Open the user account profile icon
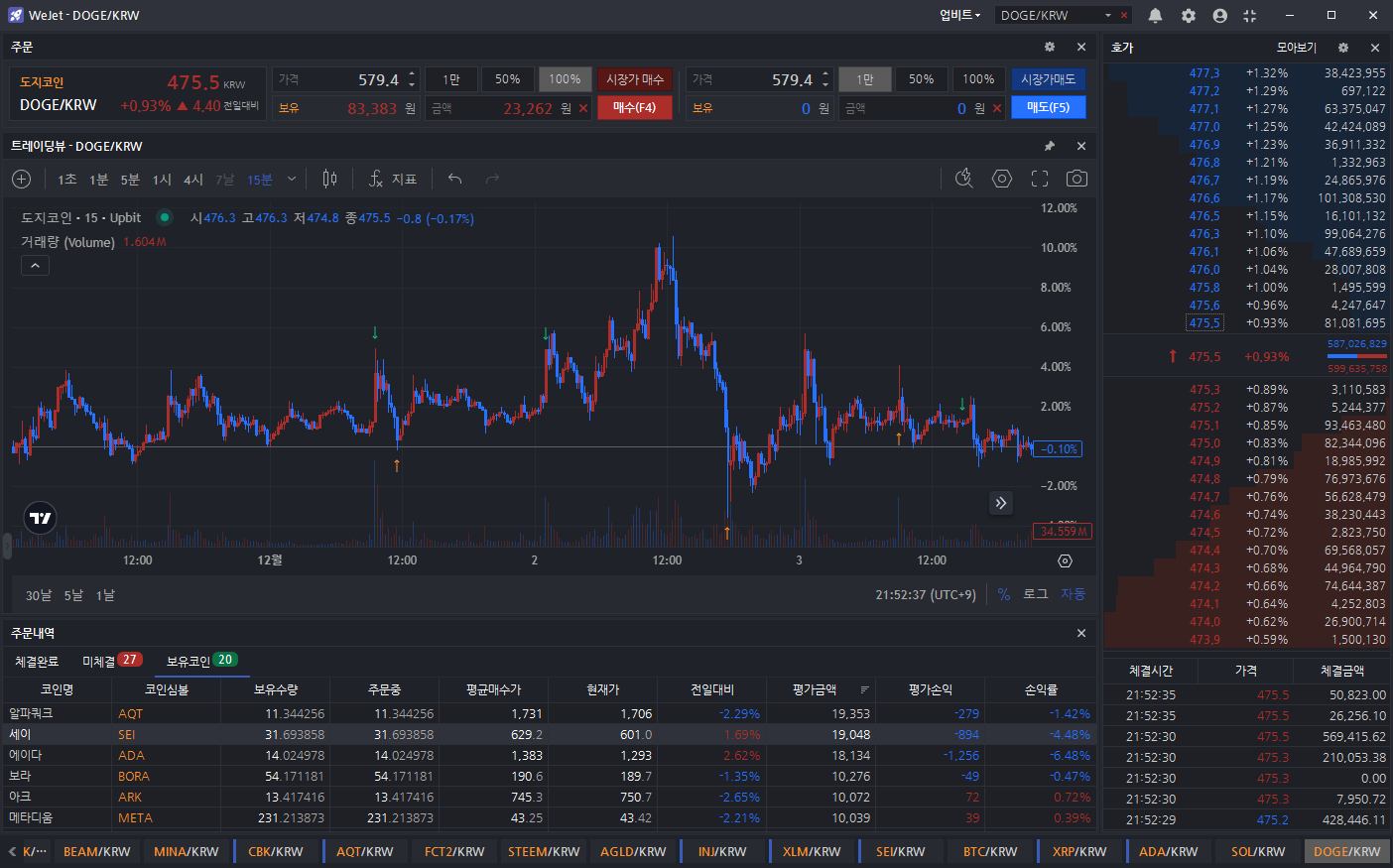 [1219, 16]
